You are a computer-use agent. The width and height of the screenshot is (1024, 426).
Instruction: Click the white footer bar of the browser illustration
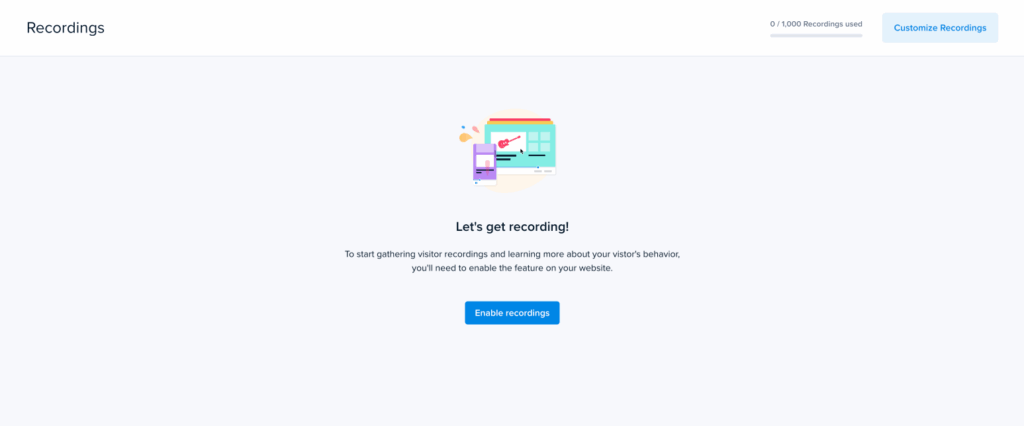tap(526, 171)
